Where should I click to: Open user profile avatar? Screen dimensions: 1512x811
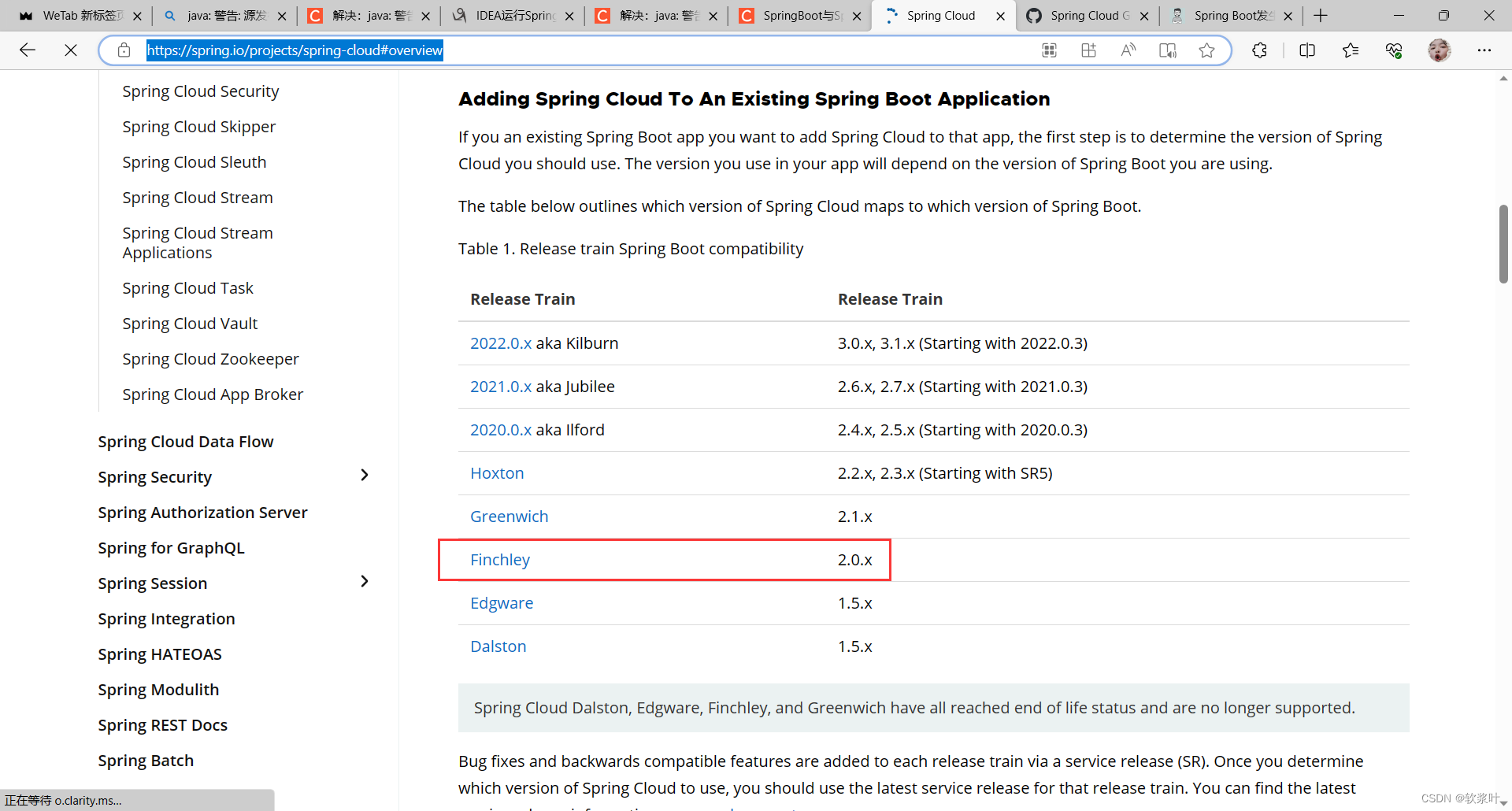[x=1439, y=50]
